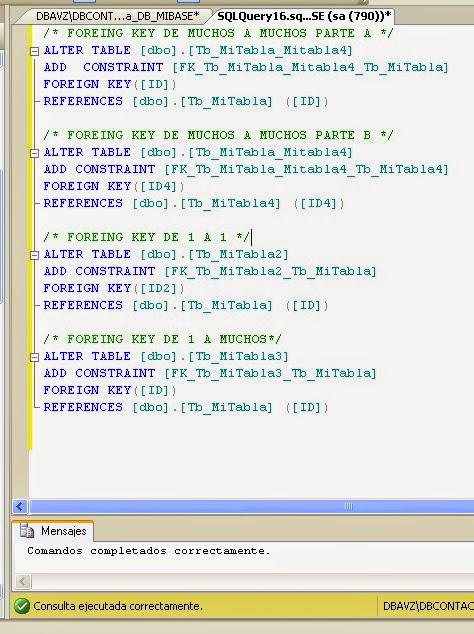Collapse the MUCHOS A MUCHOS PARTE A statement

pos(34,51)
